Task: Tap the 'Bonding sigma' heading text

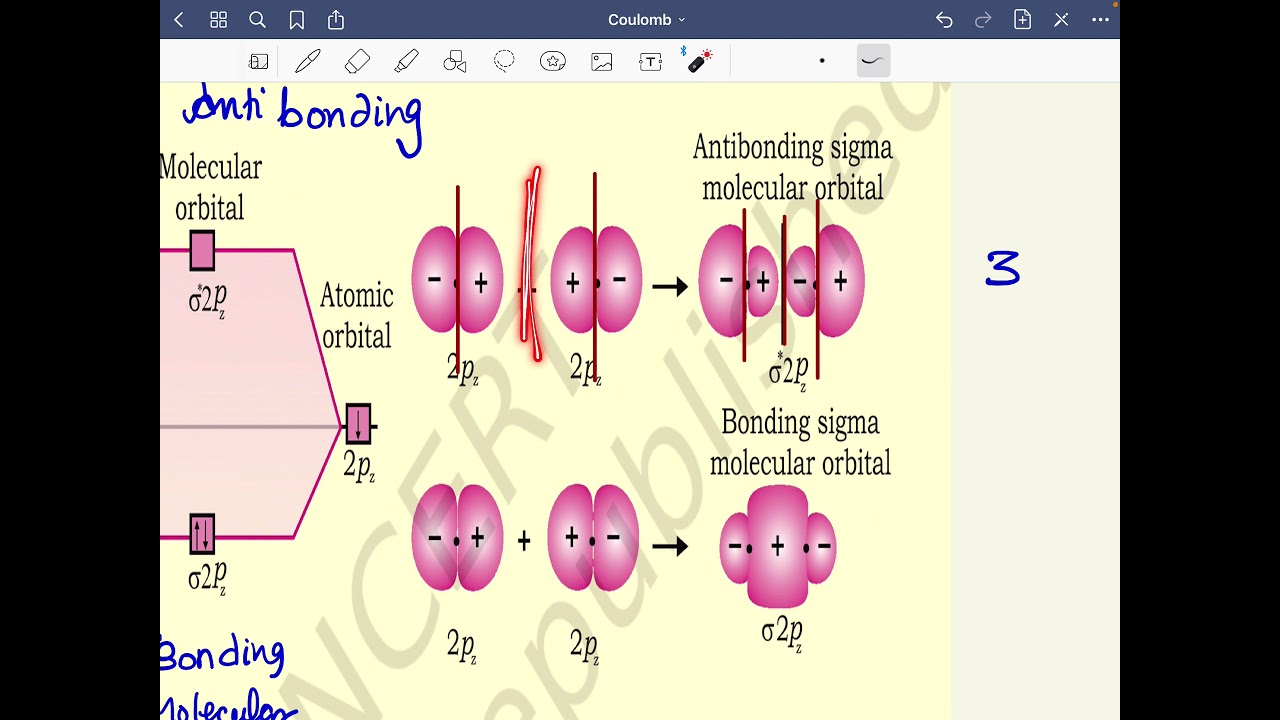Action: click(x=800, y=423)
